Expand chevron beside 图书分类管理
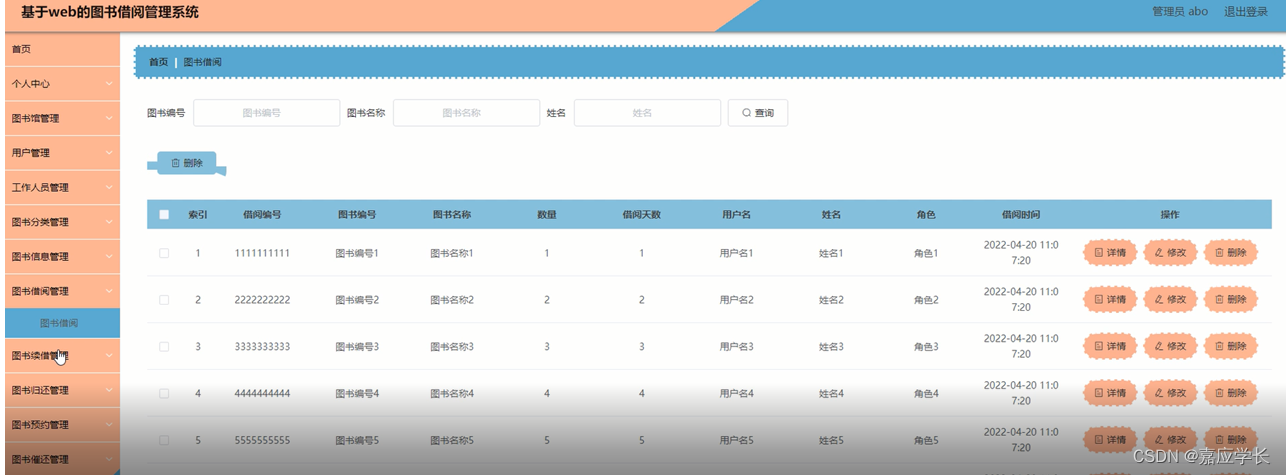1286x475 pixels. [x=108, y=222]
